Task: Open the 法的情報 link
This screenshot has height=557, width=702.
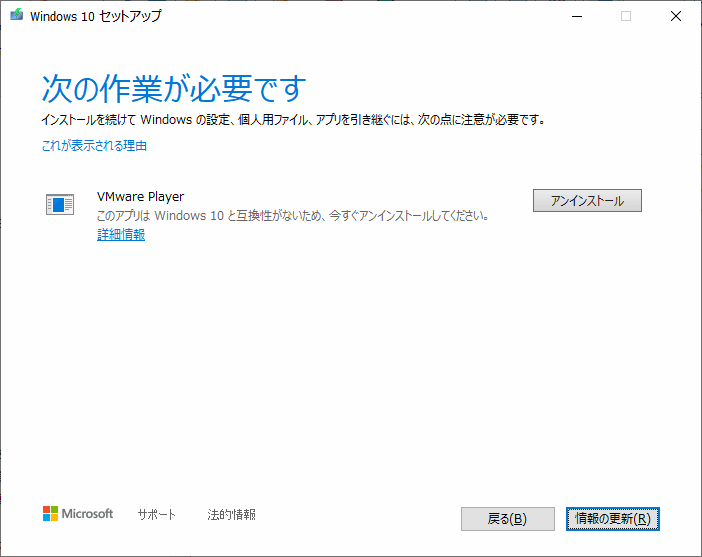Action: click(x=231, y=514)
